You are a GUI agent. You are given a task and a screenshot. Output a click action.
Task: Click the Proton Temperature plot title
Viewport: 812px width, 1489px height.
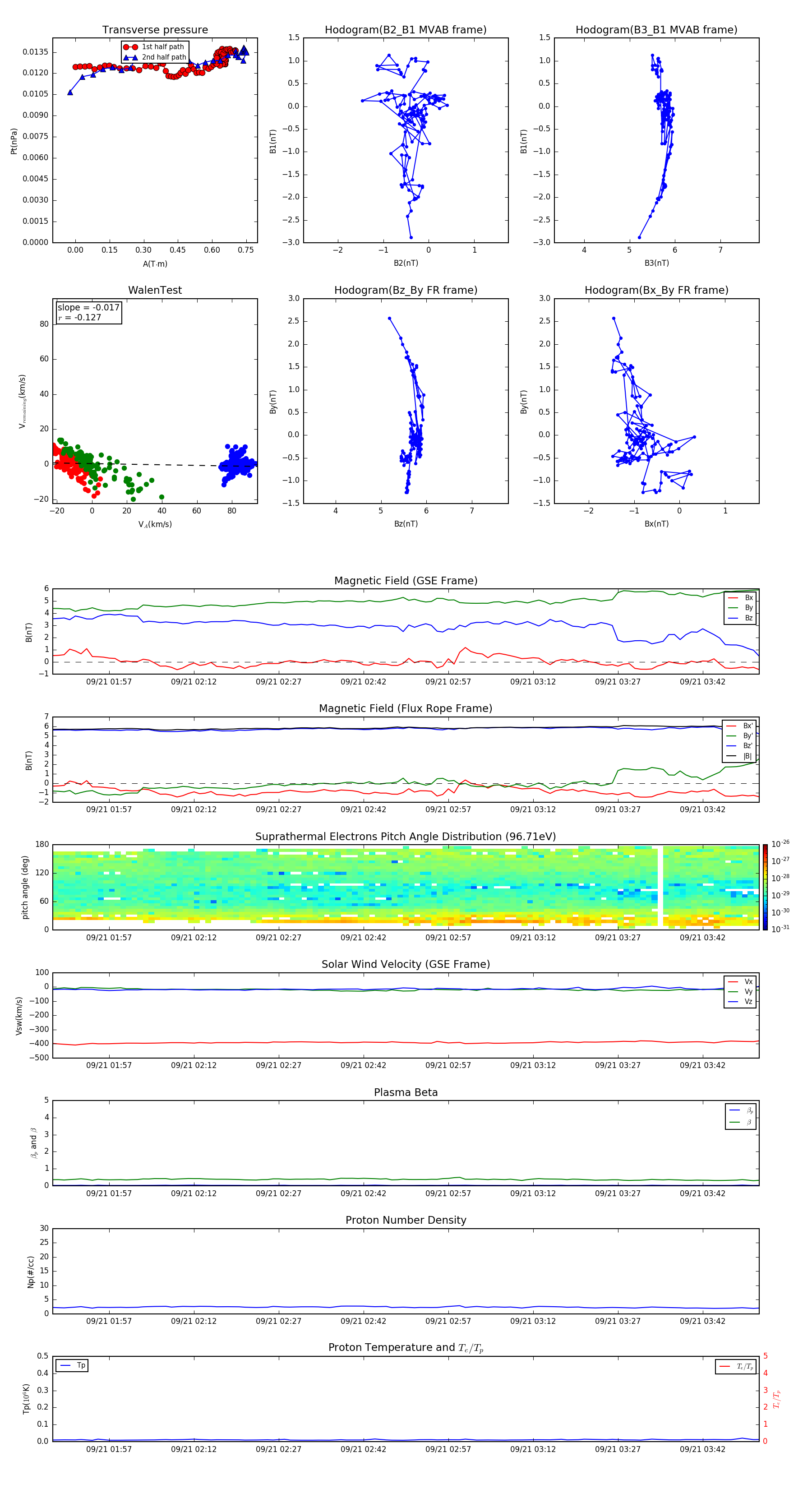tap(406, 1348)
